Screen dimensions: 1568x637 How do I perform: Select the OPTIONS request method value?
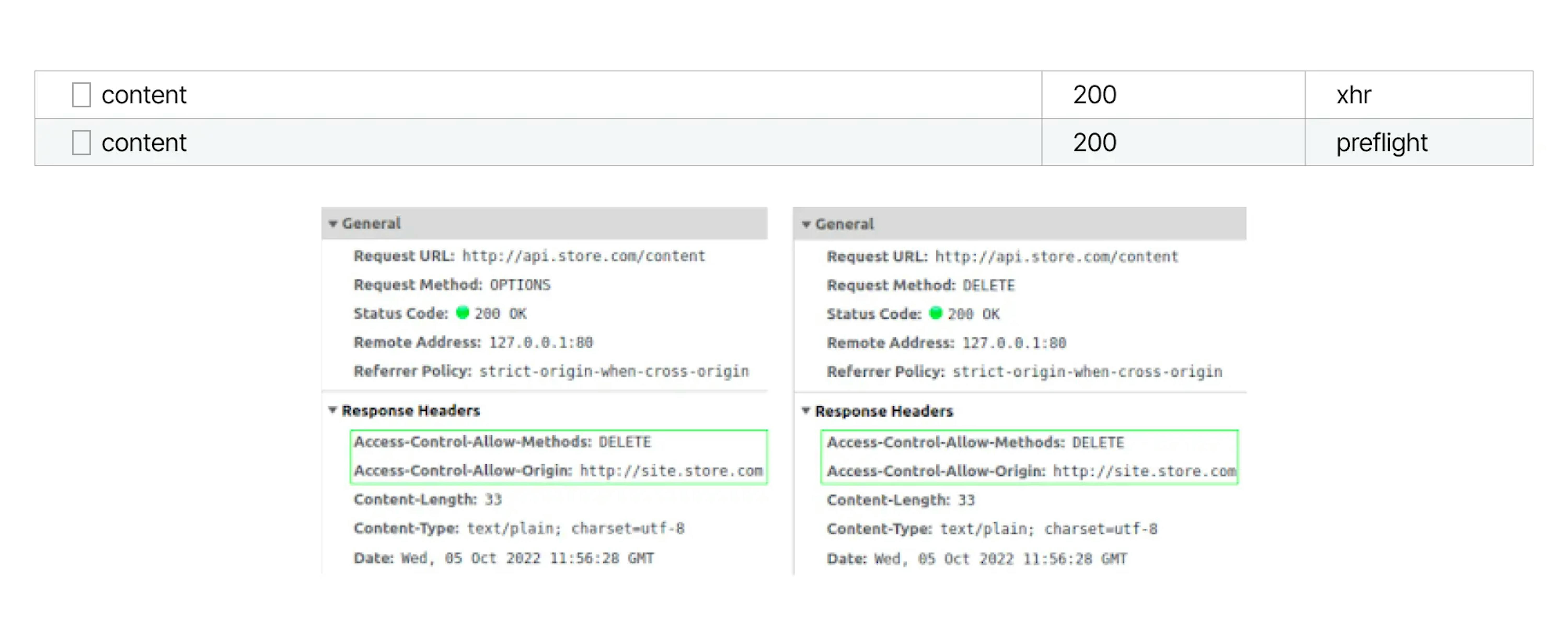520,285
